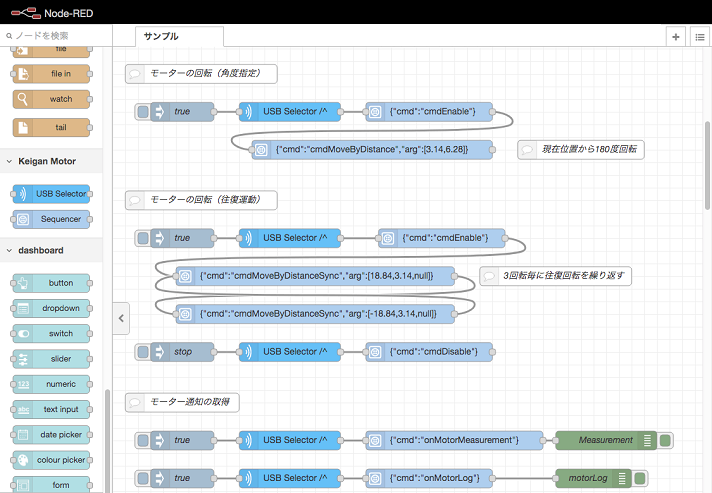Select comment node モーターの回転（往復運動）
Screen dimensions: 712x493
click(201, 200)
